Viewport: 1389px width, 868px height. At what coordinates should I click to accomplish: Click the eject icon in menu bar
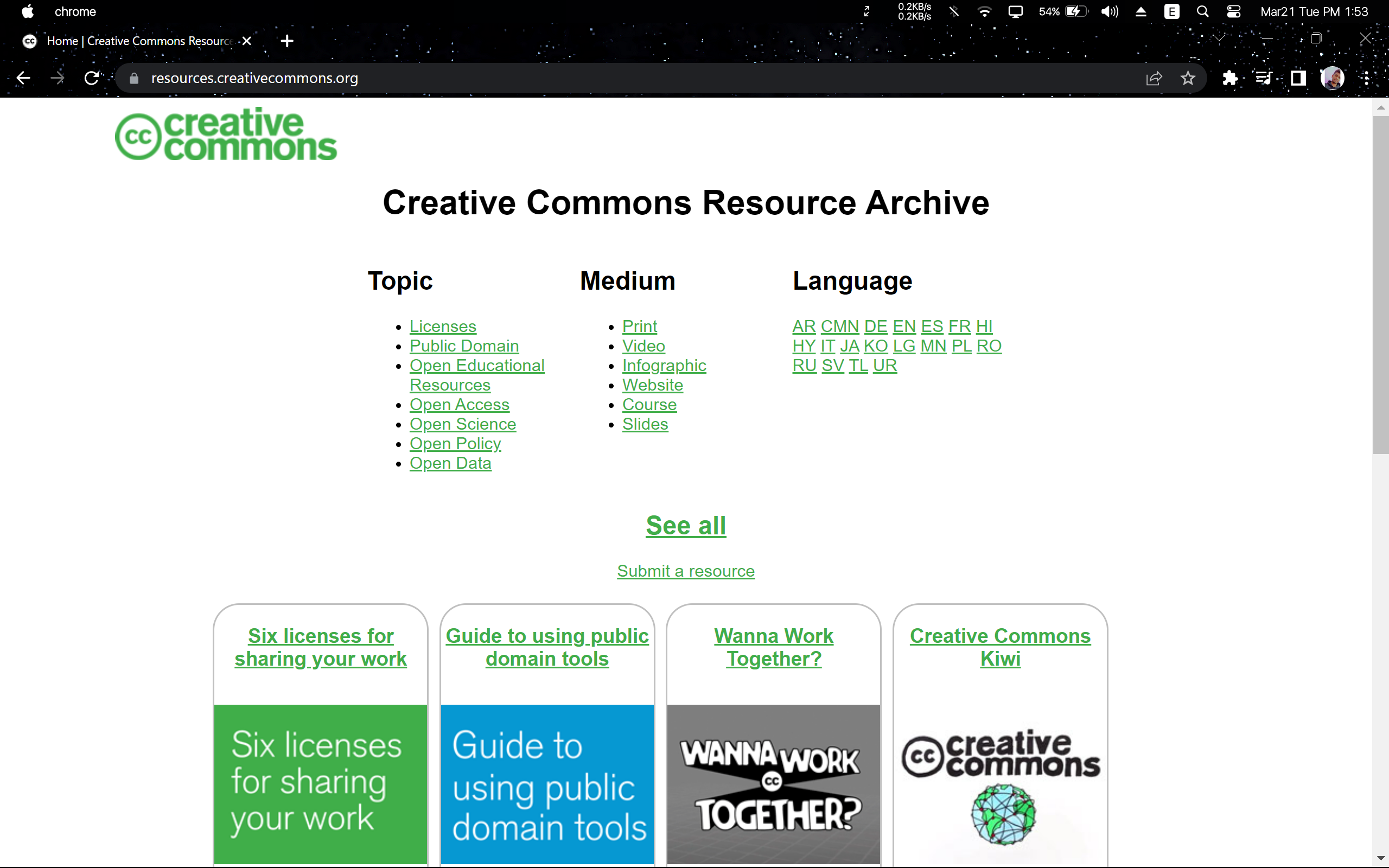pyautogui.click(x=1141, y=11)
